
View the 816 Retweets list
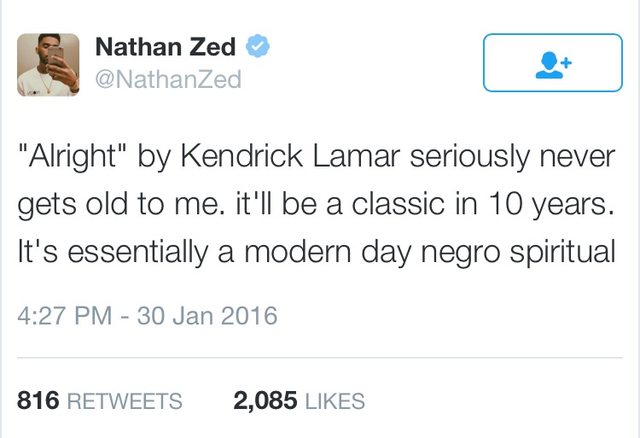[100, 402]
